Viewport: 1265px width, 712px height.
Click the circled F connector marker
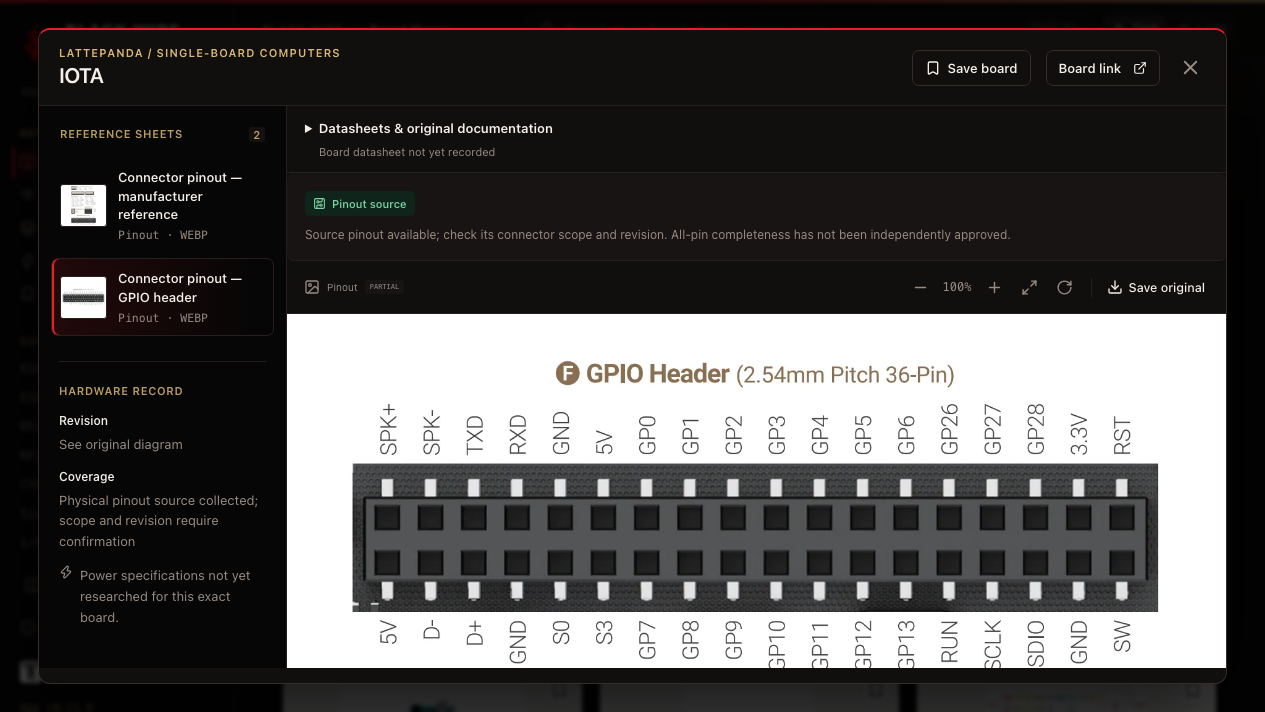(568, 374)
